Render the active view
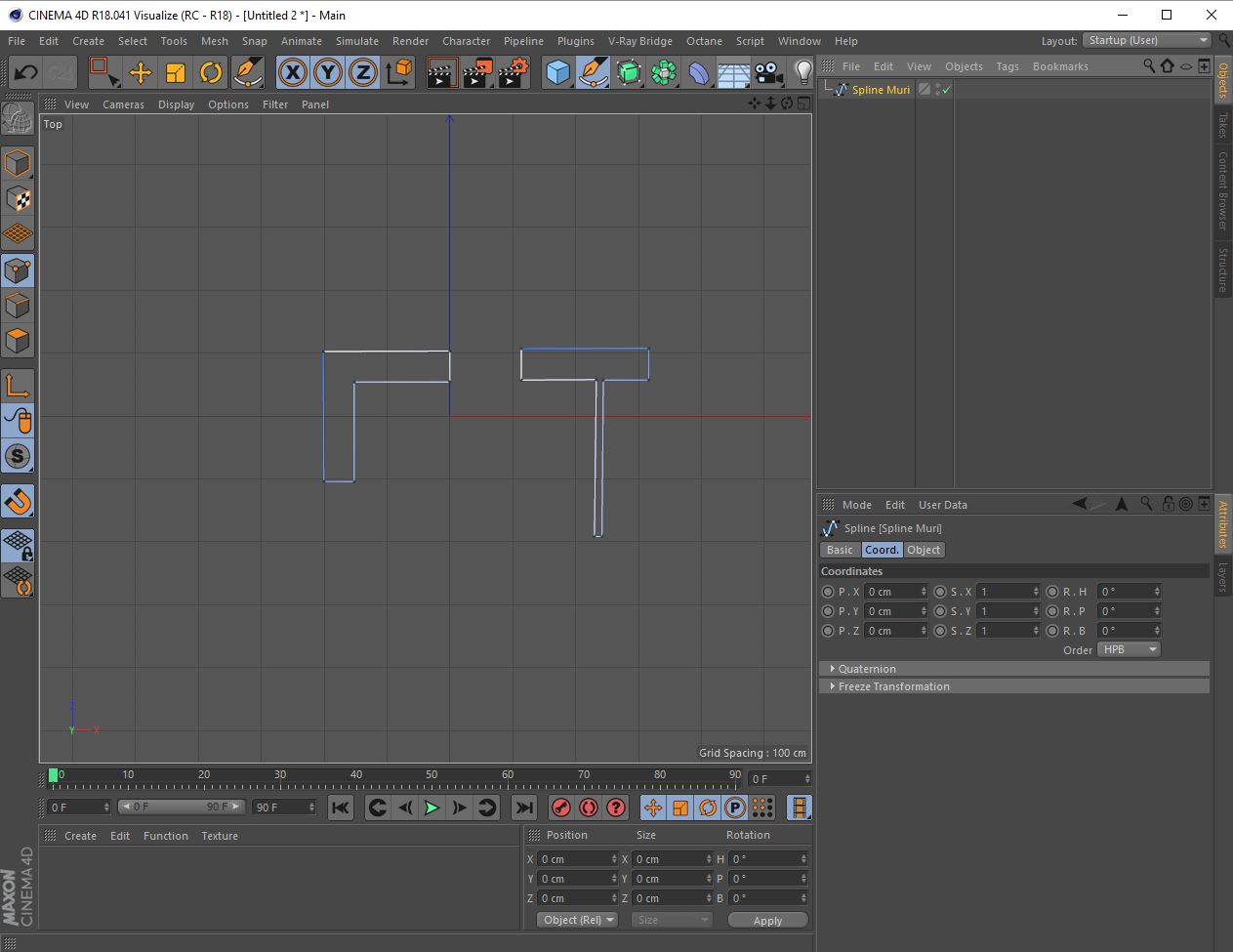This screenshot has width=1233, height=952. click(x=442, y=72)
